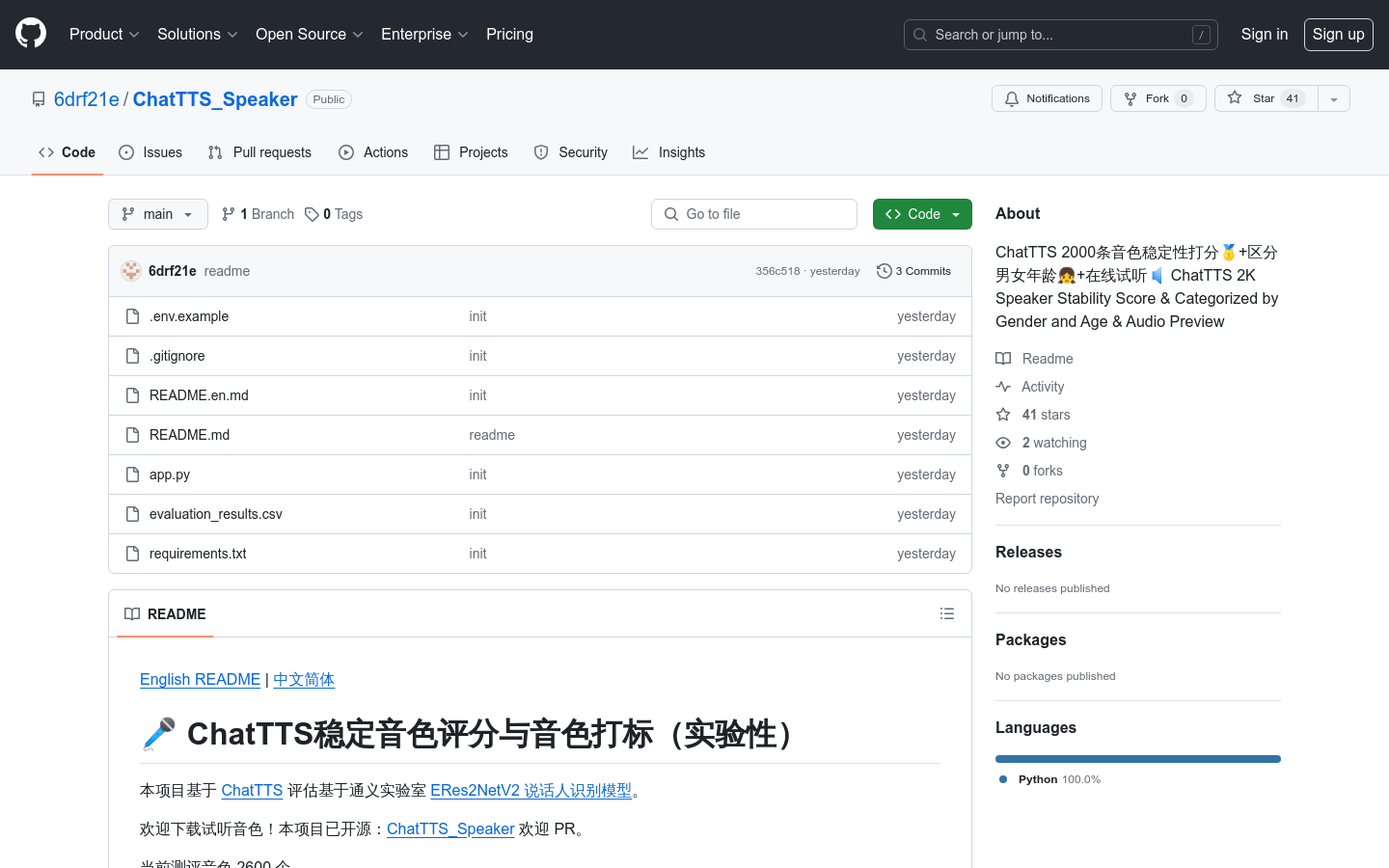Click the Notifications bell button
This screenshot has width=1389, height=868.
(x=1047, y=98)
